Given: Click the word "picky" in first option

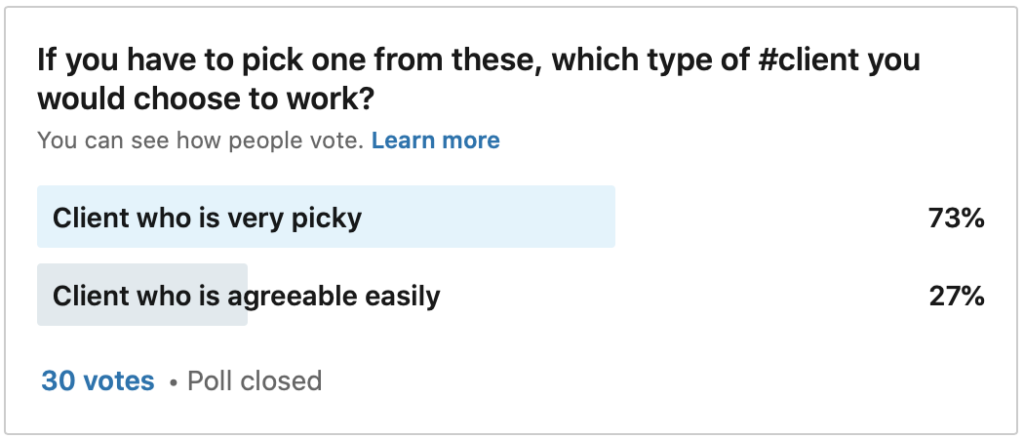Looking at the screenshot, I should coord(327,218).
